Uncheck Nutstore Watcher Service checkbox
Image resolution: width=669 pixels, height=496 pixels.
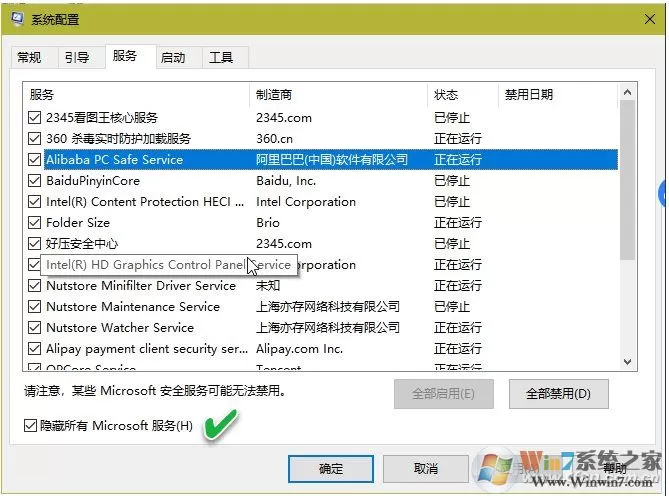coord(34,328)
